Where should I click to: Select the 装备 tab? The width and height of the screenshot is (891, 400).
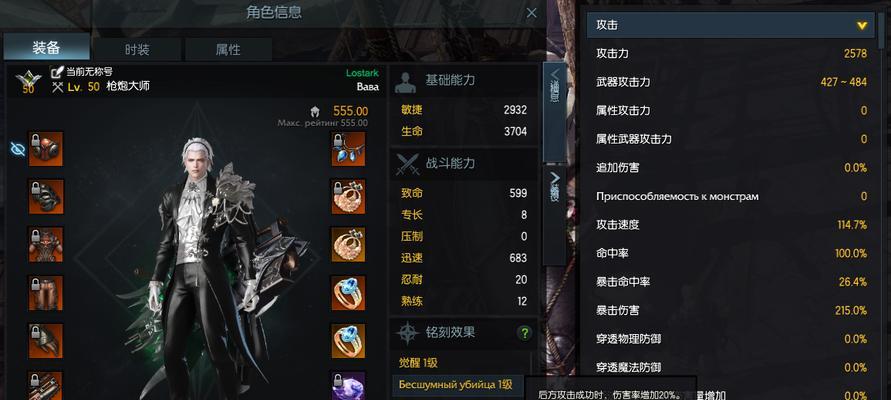[x=47, y=48]
